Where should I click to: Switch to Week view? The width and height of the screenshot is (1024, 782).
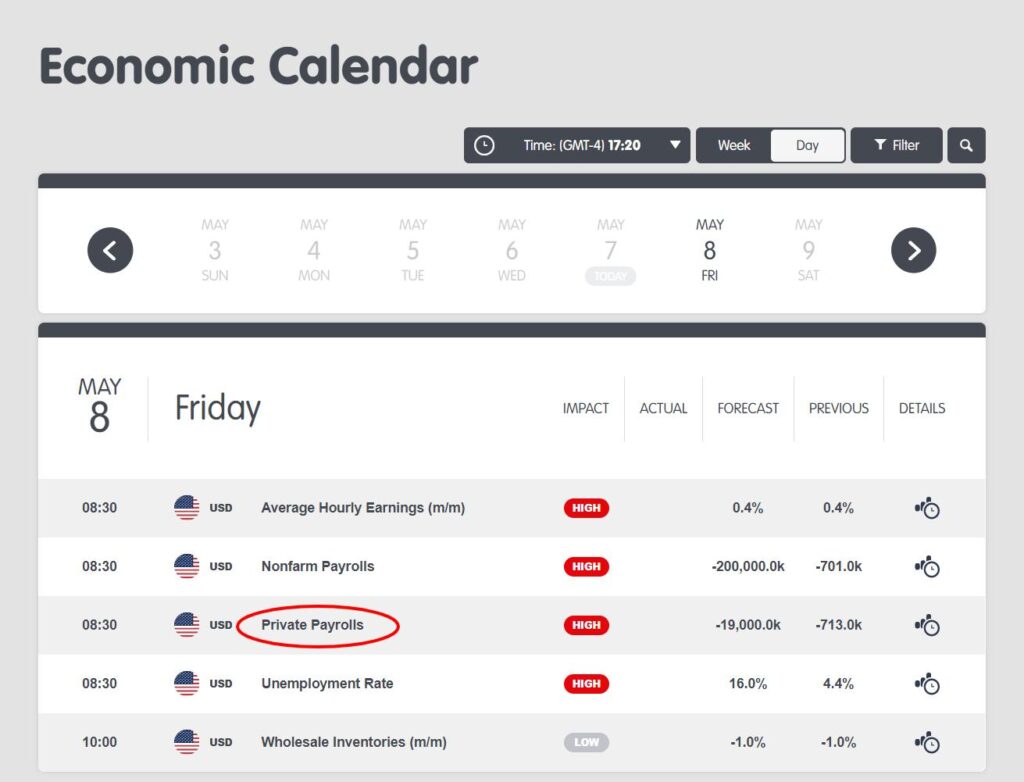tap(733, 145)
